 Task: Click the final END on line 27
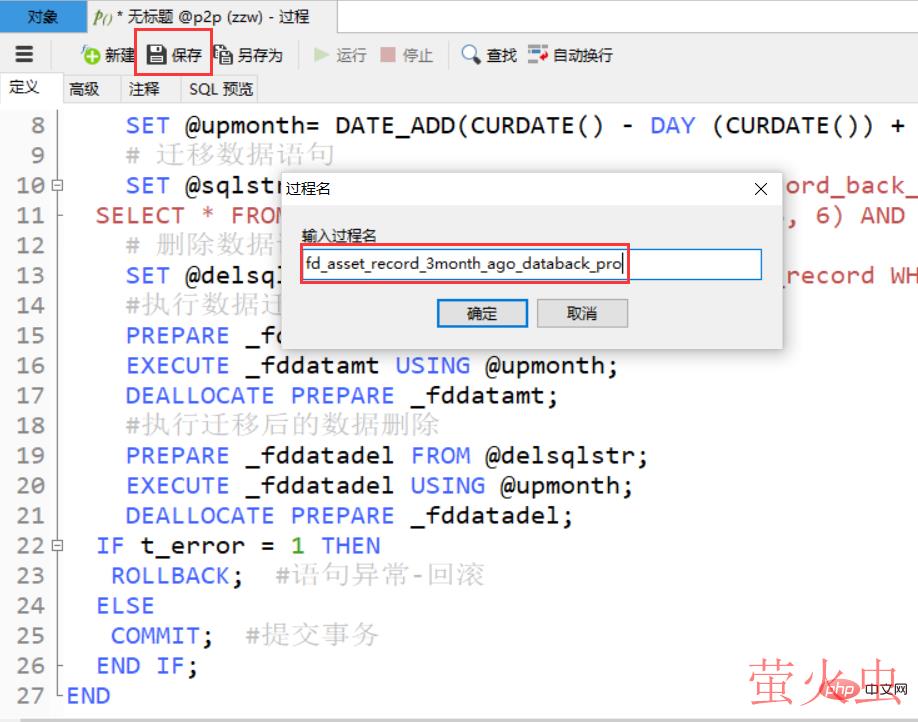88,696
